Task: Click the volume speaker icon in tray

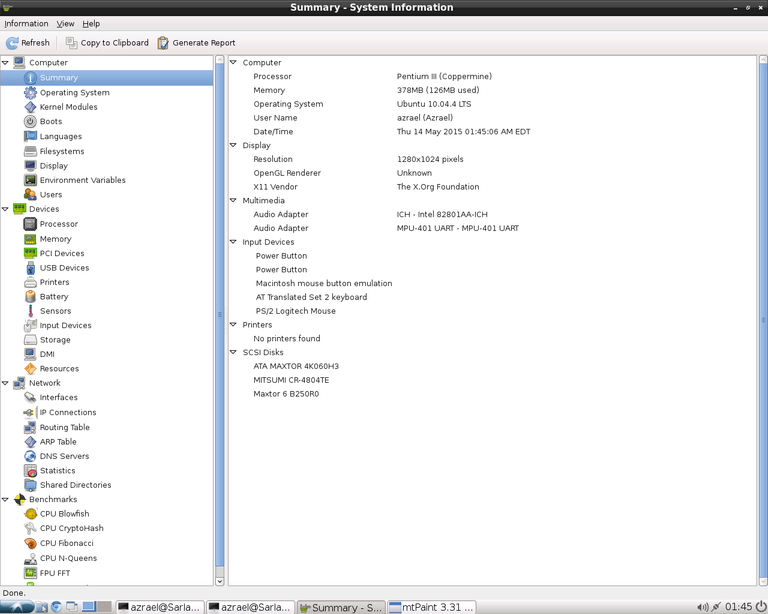Action: [x=702, y=607]
